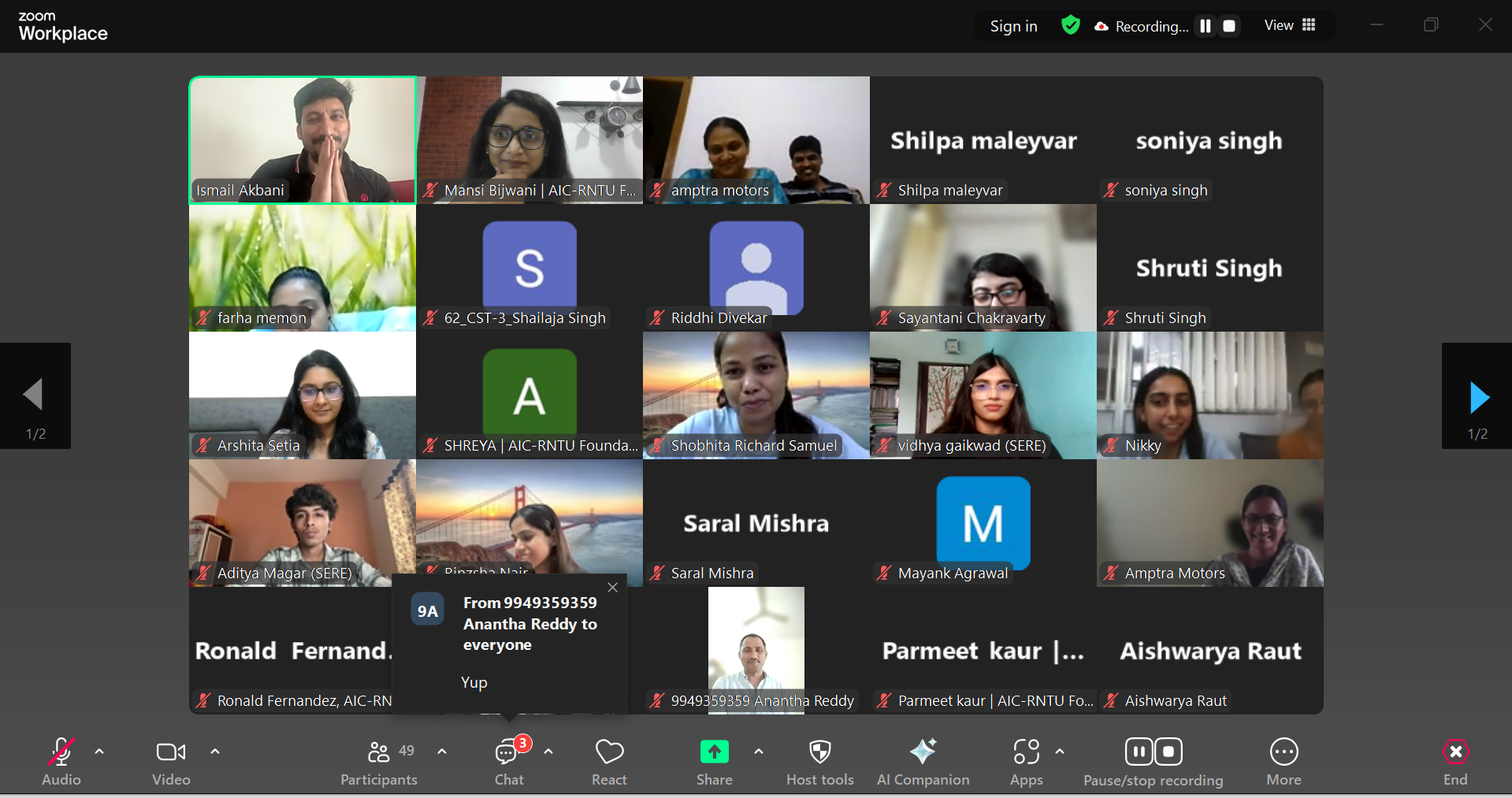Expand share options caret
The height and width of the screenshot is (798, 1512).
pos(759,752)
